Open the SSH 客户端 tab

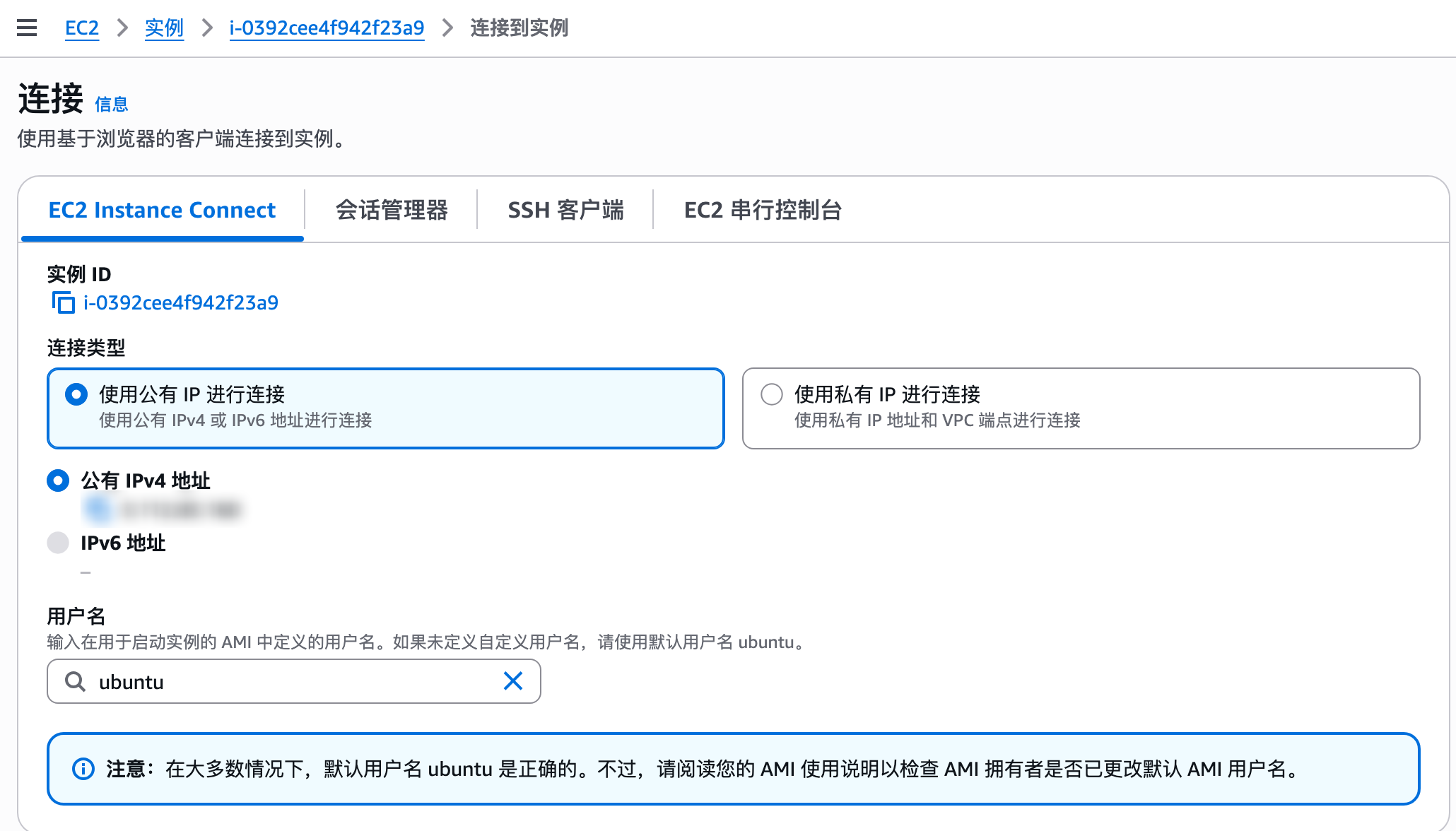tap(565, 210)
